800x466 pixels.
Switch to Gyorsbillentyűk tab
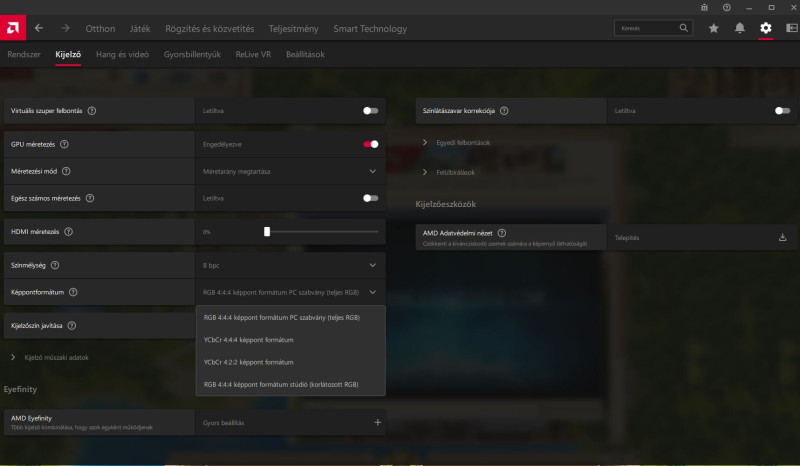tap(192, 54)
